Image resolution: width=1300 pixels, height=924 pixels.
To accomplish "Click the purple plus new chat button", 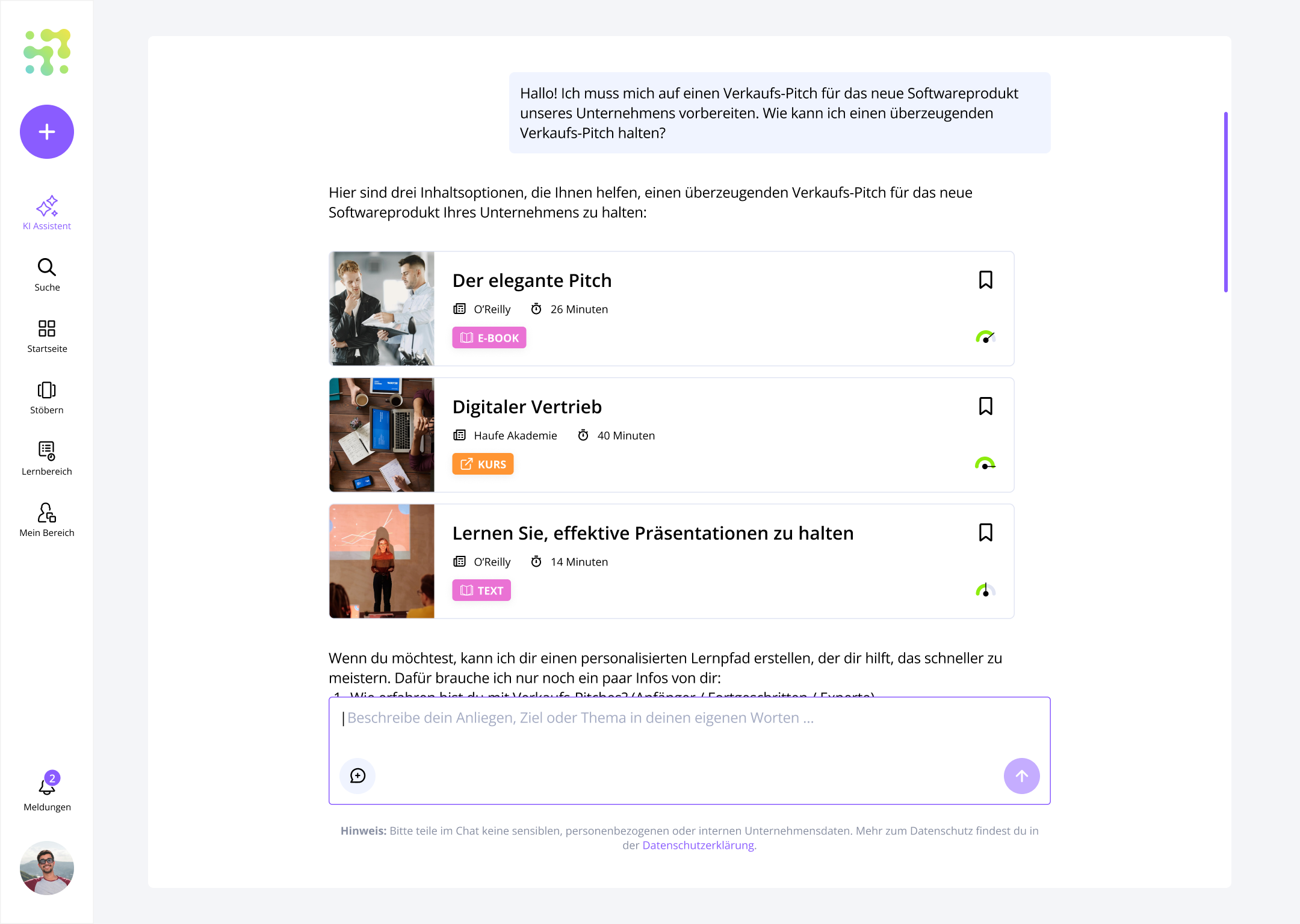I will (x=47, y=132).
